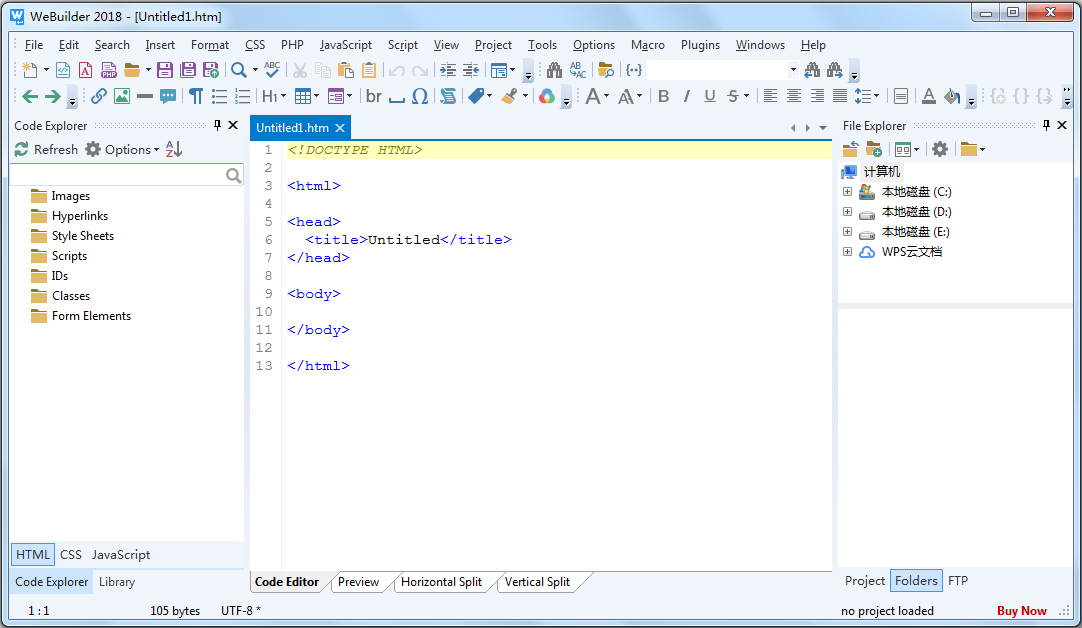Click the Form Elements folder

coord(80,315)
